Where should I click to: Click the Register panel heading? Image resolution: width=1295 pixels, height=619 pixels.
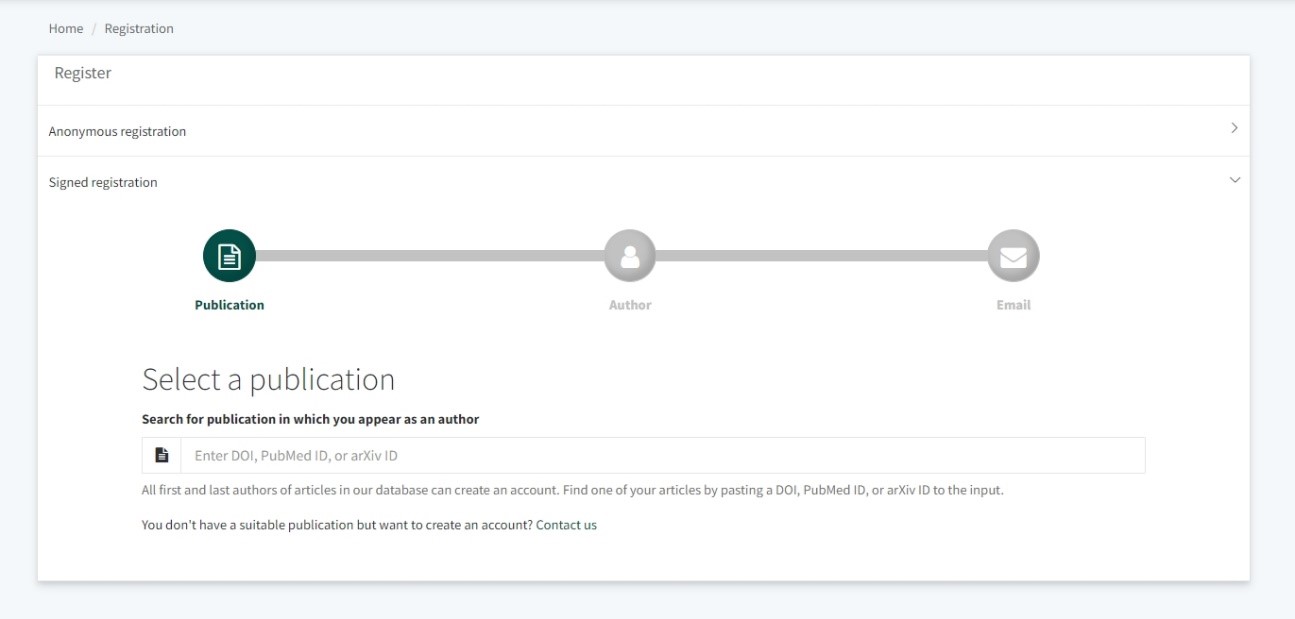(x=83, y=73)
